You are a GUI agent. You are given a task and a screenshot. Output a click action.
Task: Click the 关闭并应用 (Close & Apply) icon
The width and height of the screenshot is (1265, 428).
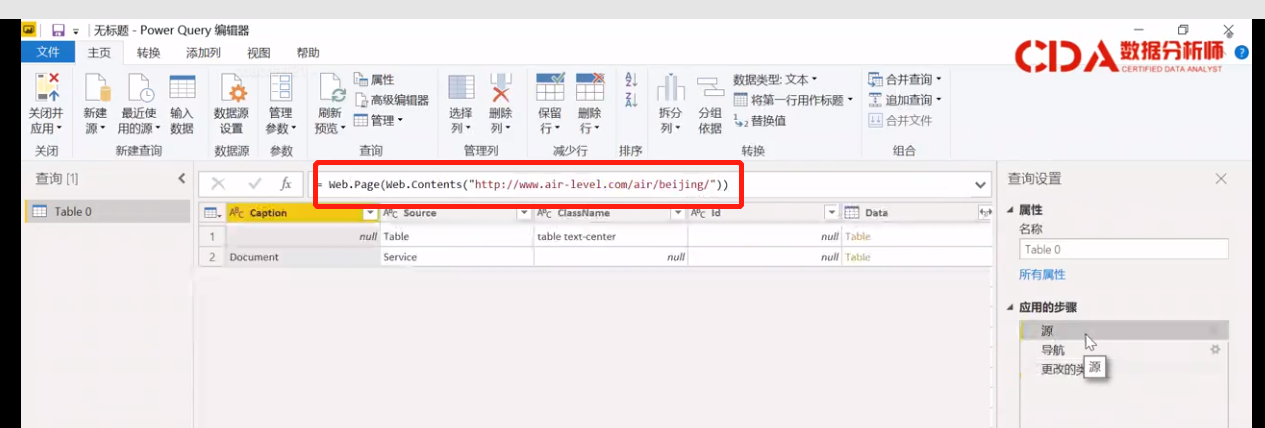click(47, 87)
